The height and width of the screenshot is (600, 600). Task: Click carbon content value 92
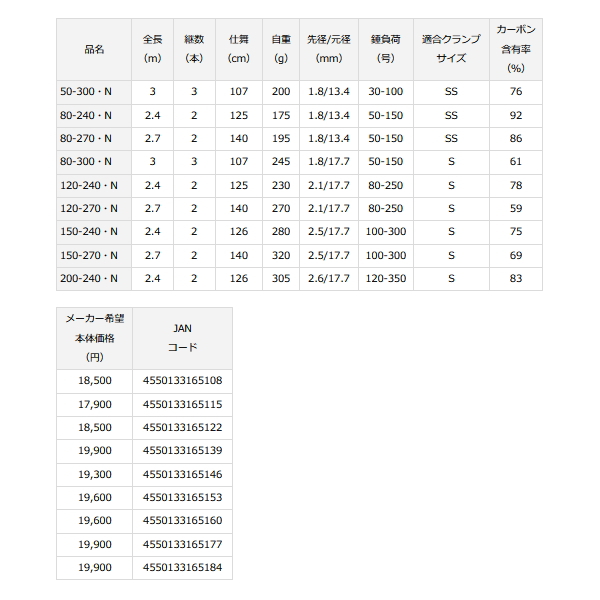click(x=516, y=116)
